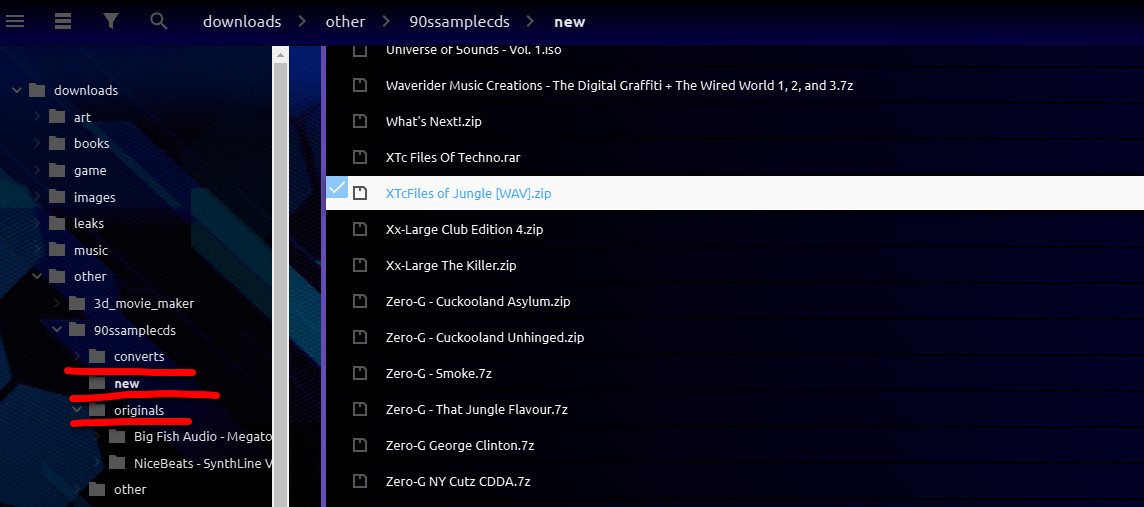The width and height of the screenshot is (1144, 507).
Task: Expand the converts folder chevron
Action: coord(77,357)
